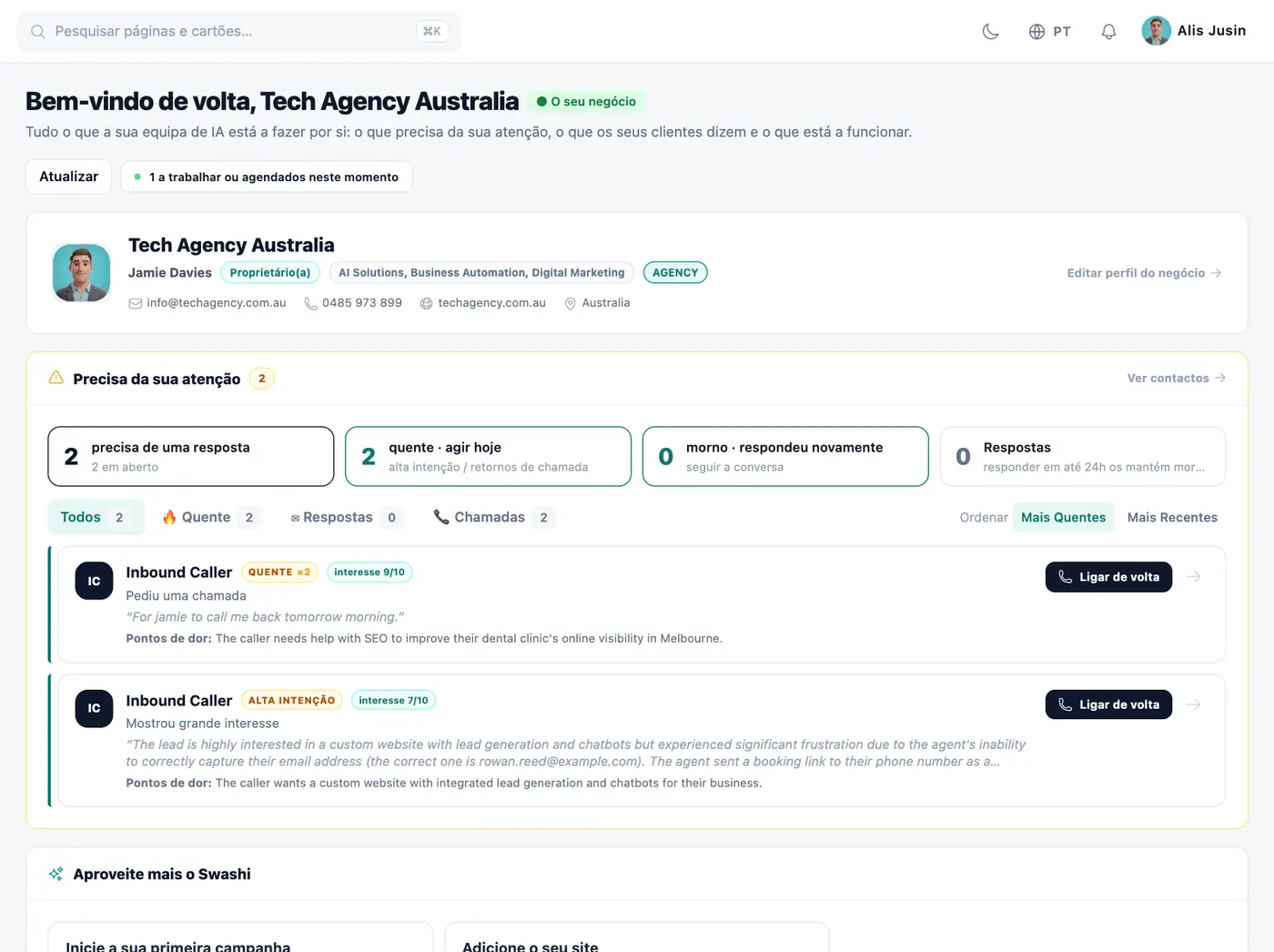Open notifications via the bell icon
Viewport: 1274px width, 952px height.
tap(1108, 32)
